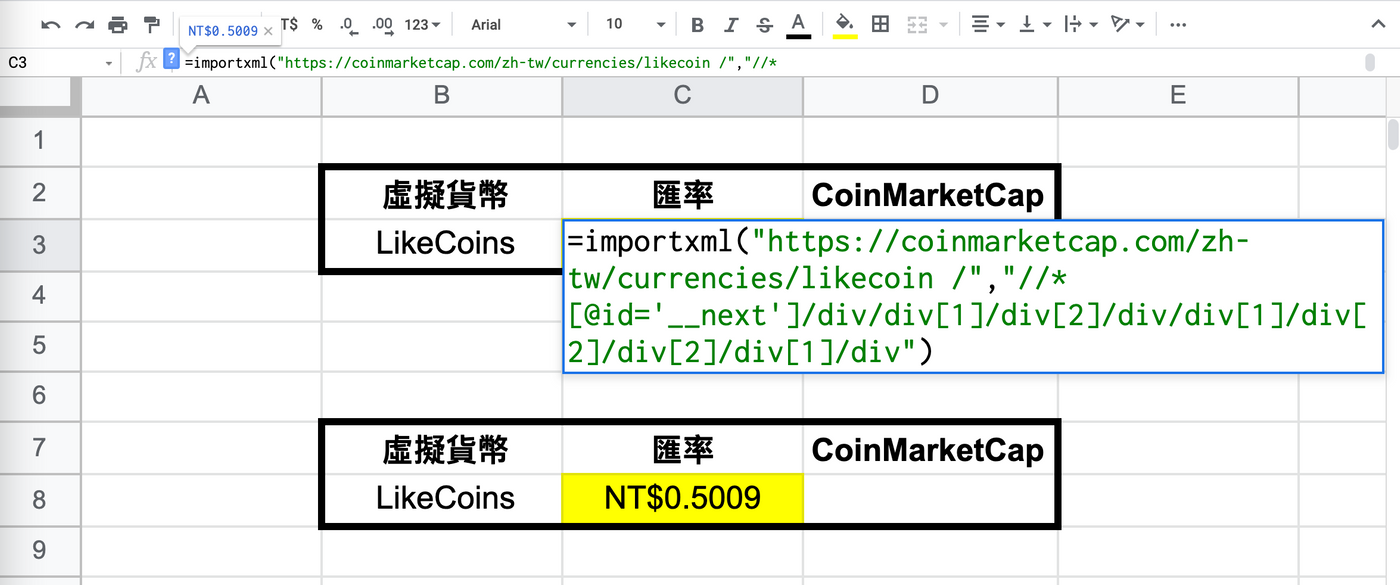
Task: Redo the last undone action
Action: (84, 24)
